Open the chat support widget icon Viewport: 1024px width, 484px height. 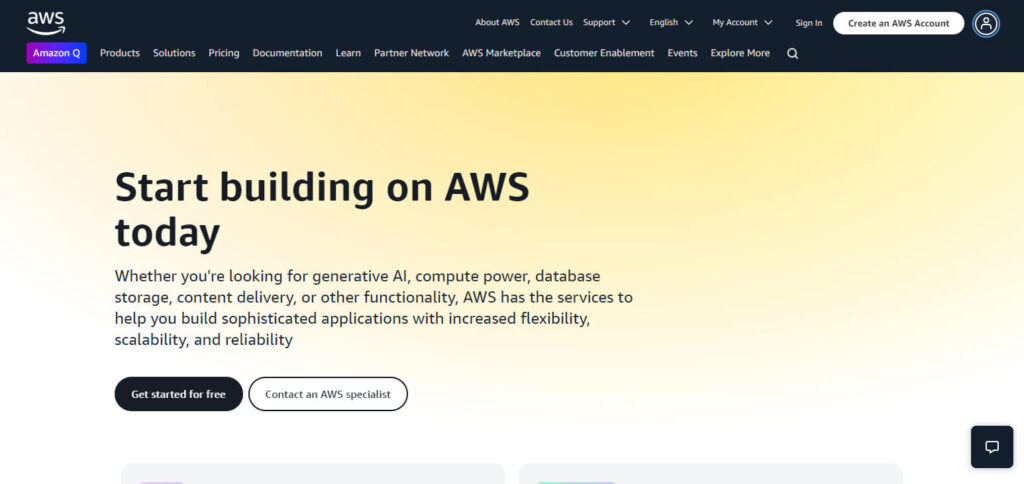click(992, 447)
